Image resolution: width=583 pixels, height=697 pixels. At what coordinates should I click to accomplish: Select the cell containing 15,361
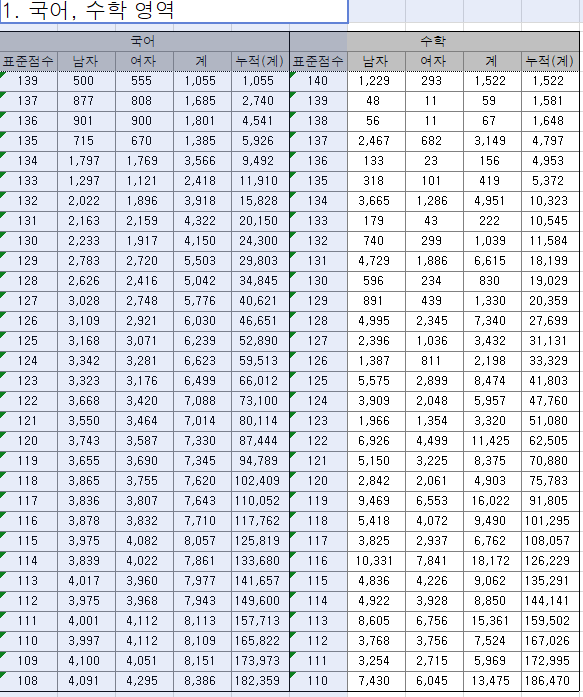pos(492,621)
